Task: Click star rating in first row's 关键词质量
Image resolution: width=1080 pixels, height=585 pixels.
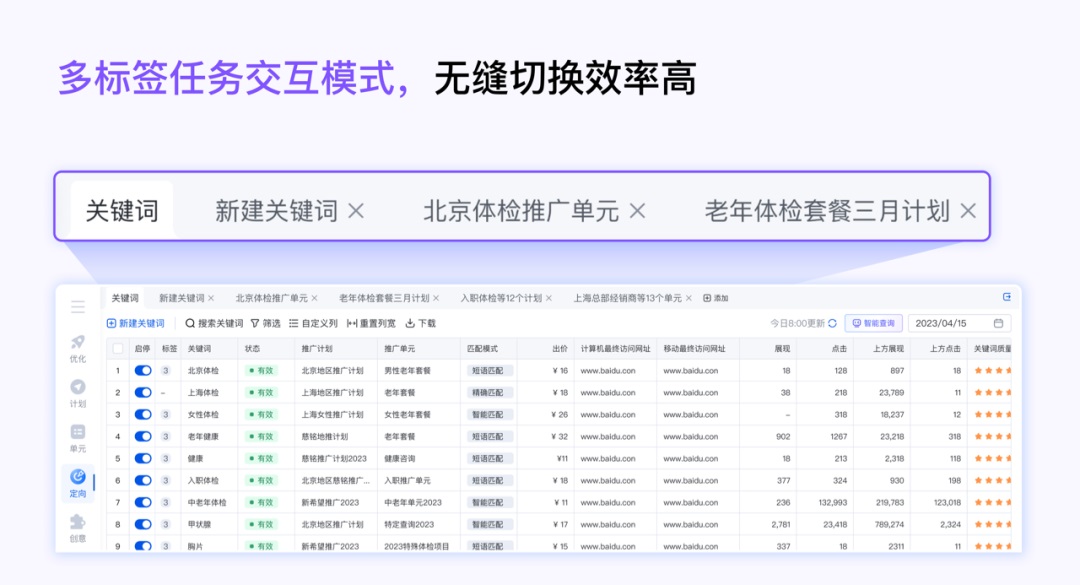Action: coord(991,371)
